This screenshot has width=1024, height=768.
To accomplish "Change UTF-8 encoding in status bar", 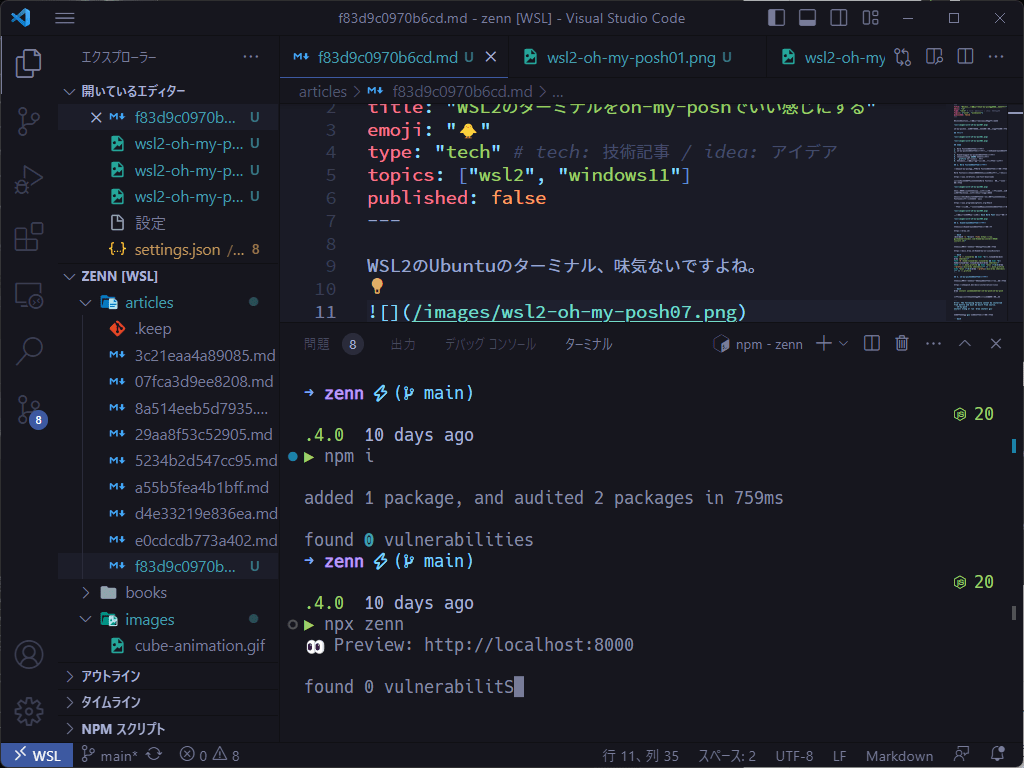I will point(794,756).
